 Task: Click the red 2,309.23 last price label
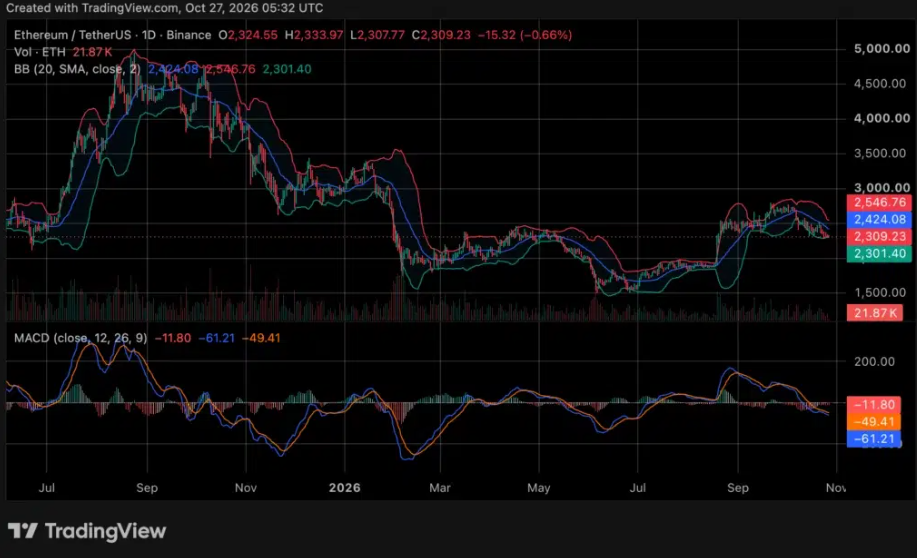[x=879, y=236]
